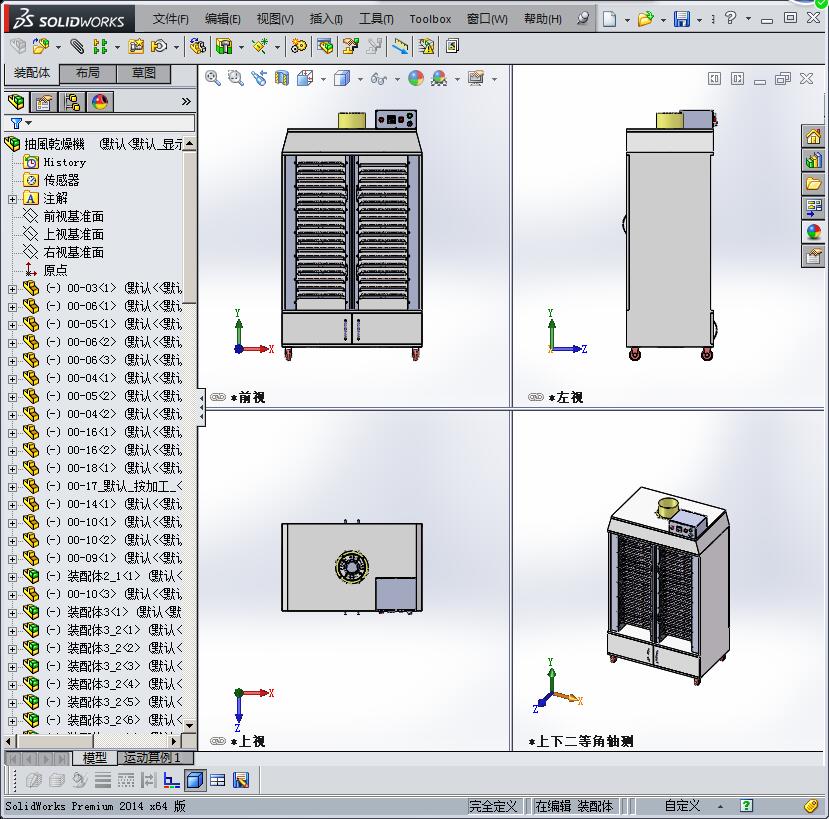Click the Assembly Features icon
This screenshot has height=819, width=829.
pos(224,47)
